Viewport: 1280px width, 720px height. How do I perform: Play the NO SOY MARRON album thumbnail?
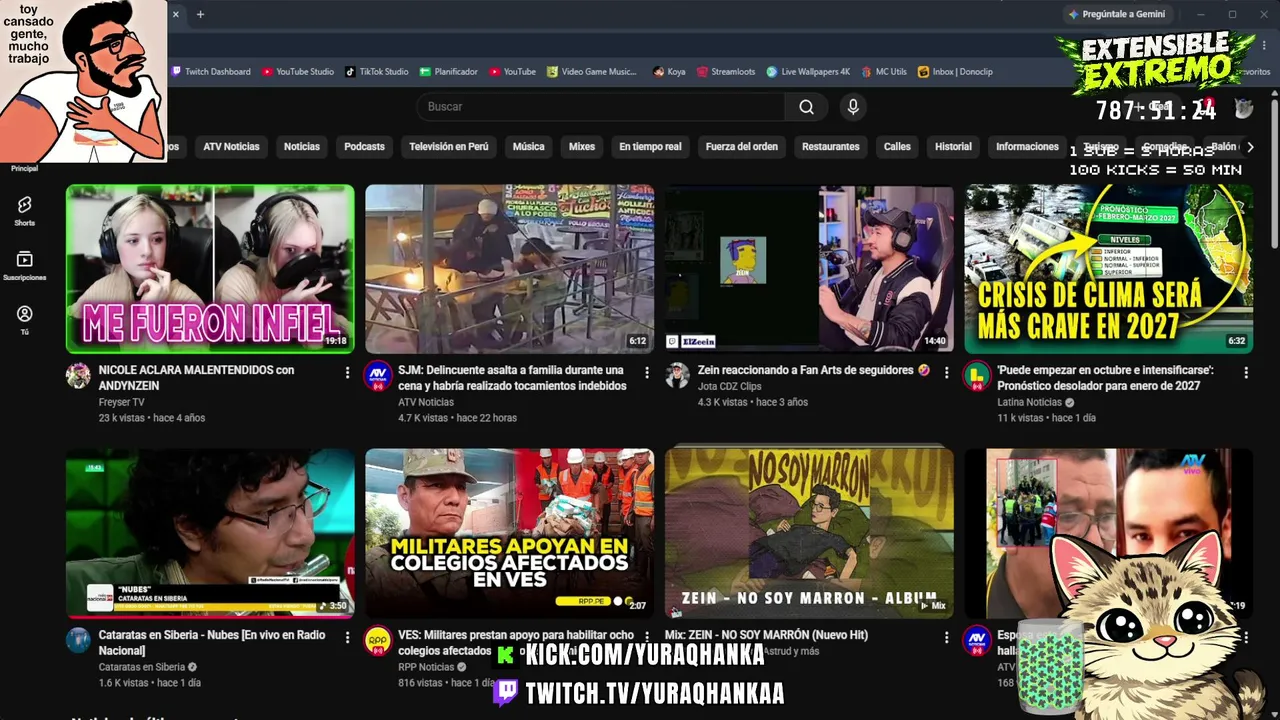pyautogui.click(x=810, y=533)
